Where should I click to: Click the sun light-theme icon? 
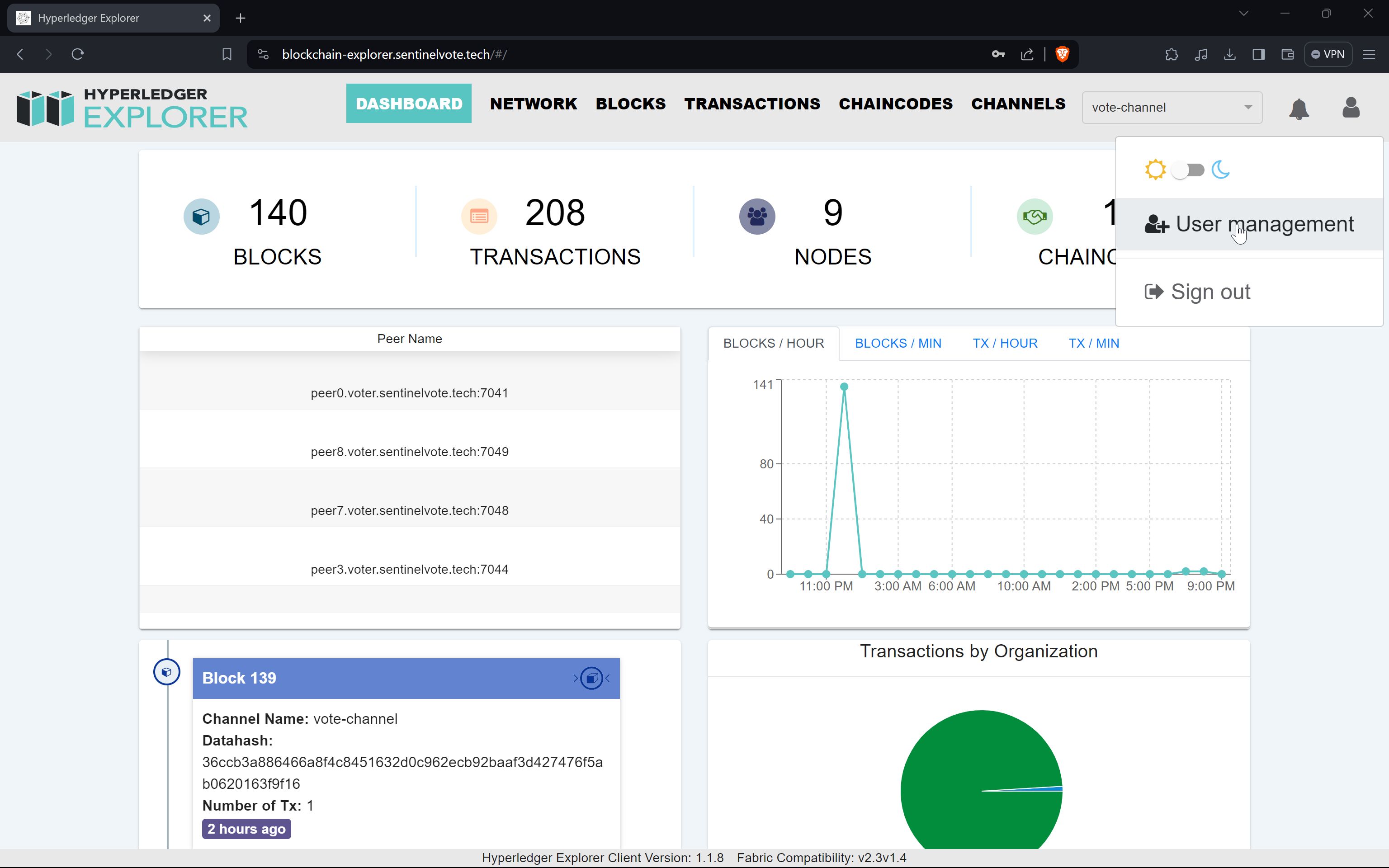1155,170
